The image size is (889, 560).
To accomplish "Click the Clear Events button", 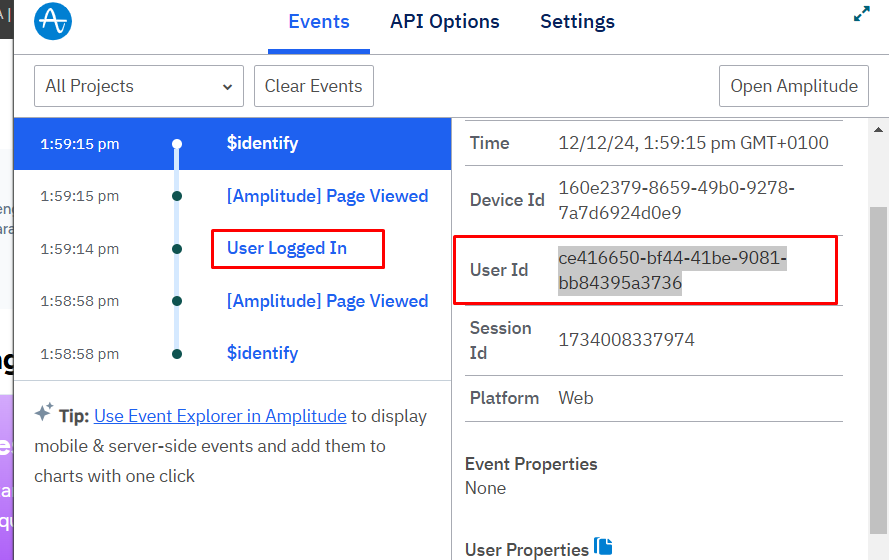I will pyautogui.click(x=314, y=86).
